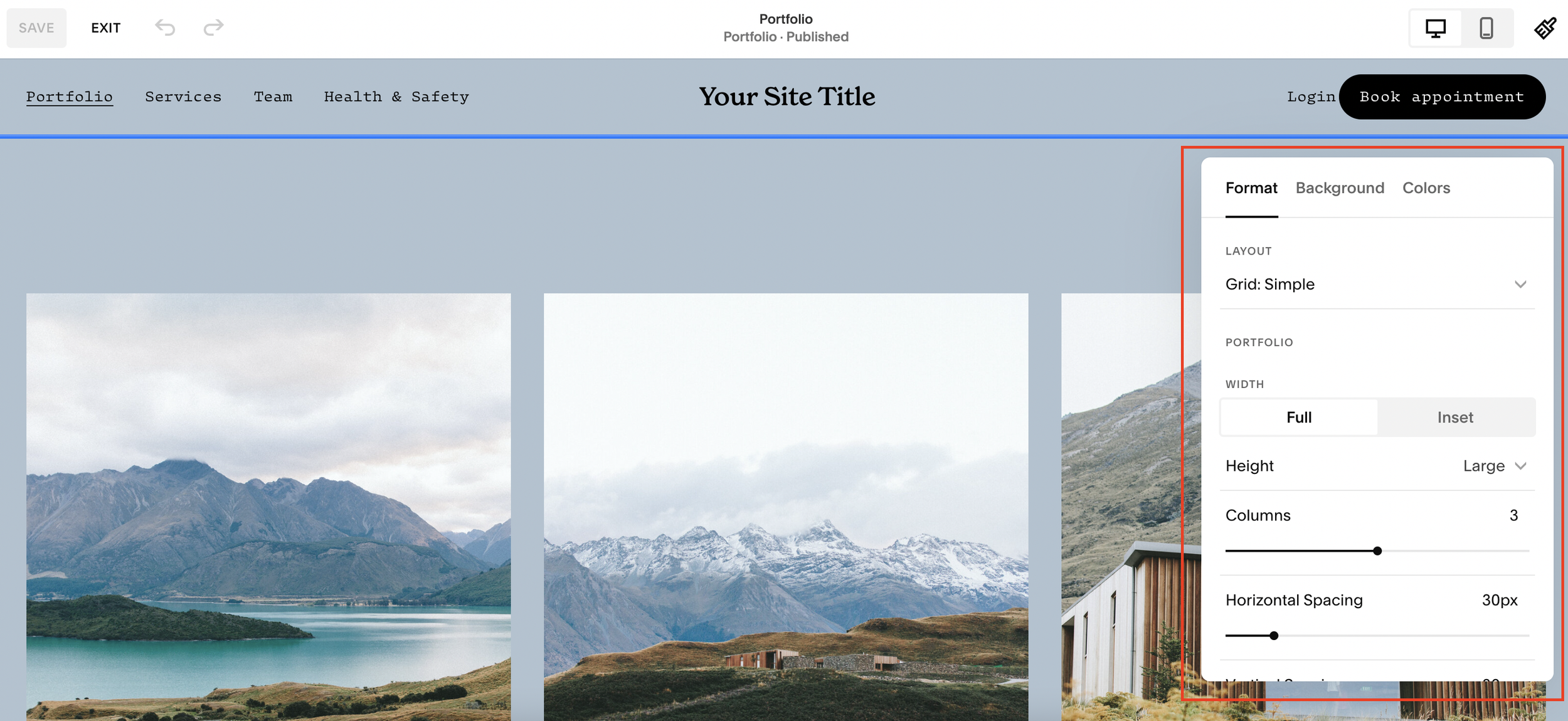
Task: Click the layout dropdown chevron arrow
Action: pyautogui.click(x=1520, y=285)
